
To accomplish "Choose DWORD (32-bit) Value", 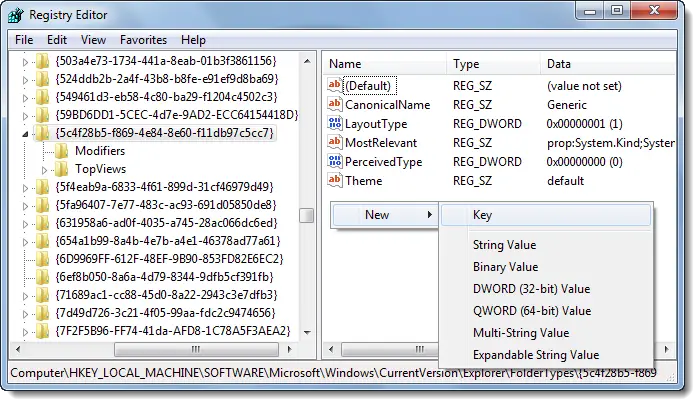I will click(546, 289).
